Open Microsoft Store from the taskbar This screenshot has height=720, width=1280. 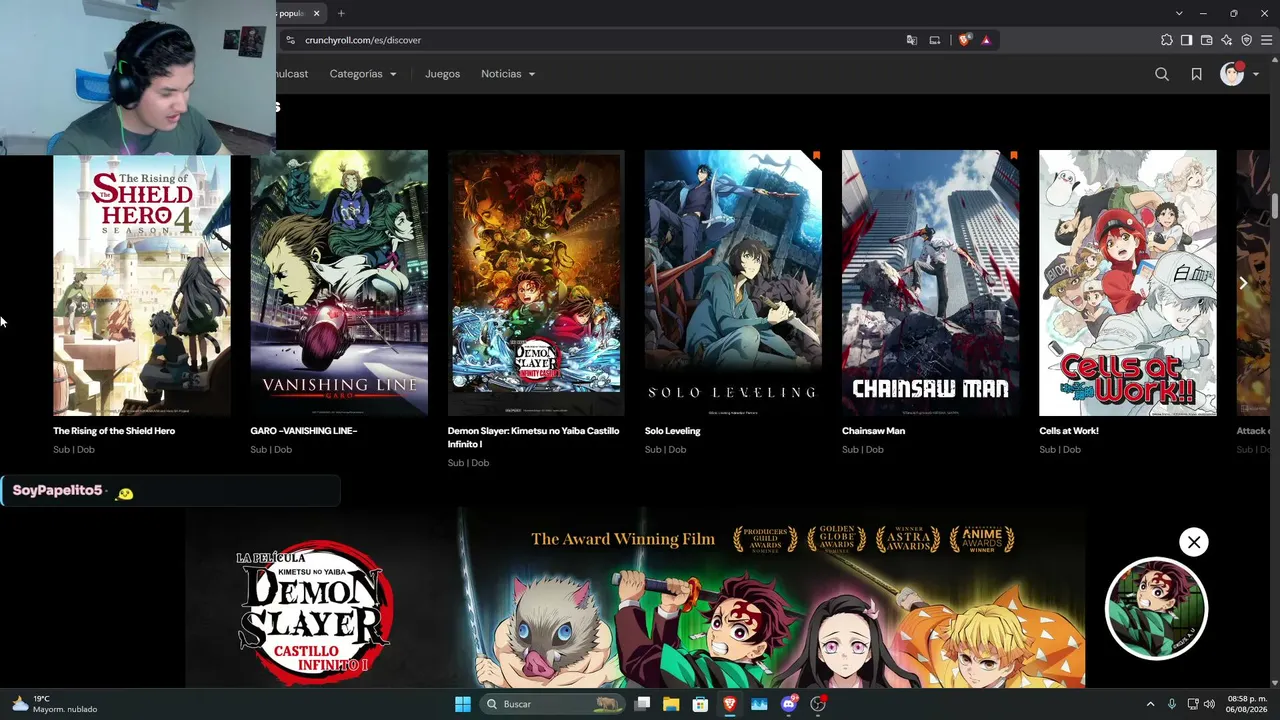click(700, 704)
